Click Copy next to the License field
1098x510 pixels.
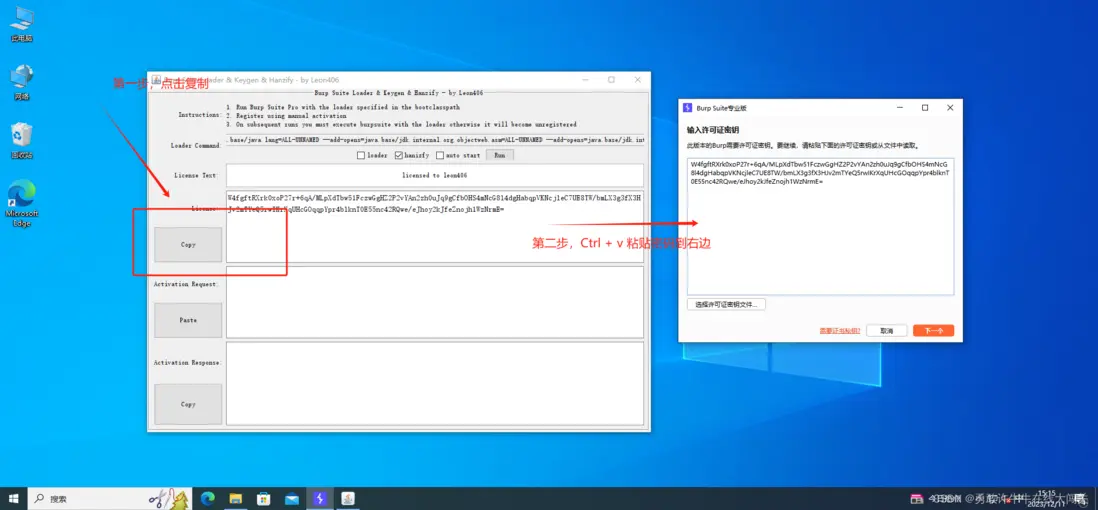point(188,245)
